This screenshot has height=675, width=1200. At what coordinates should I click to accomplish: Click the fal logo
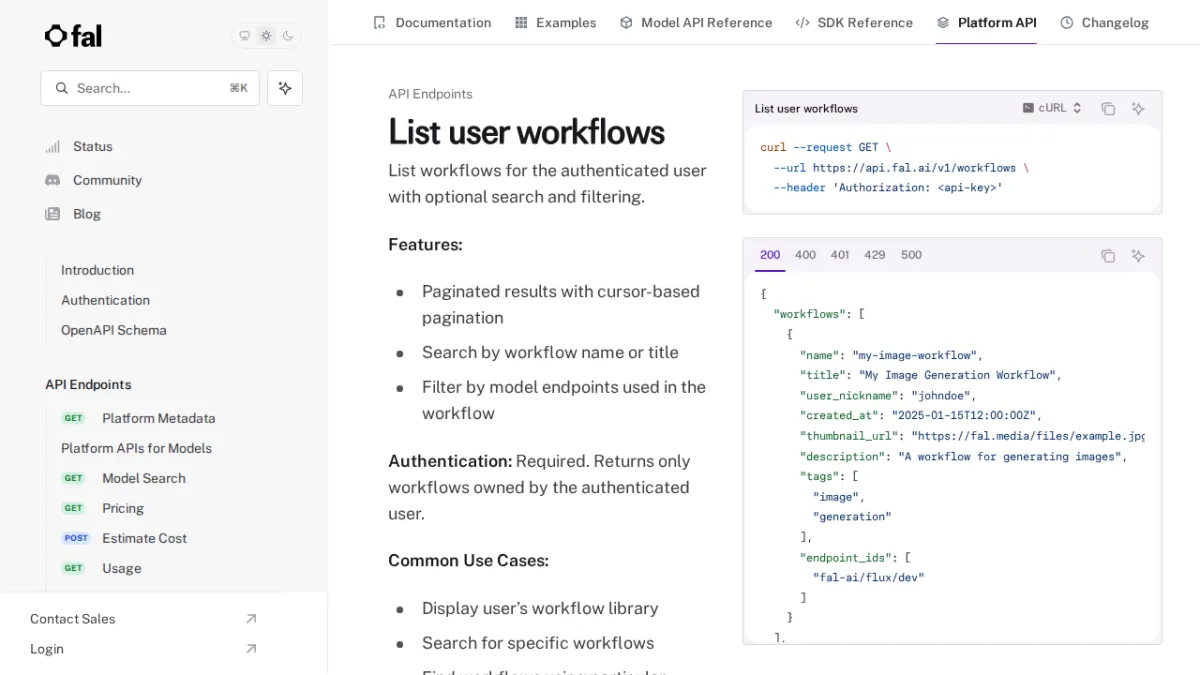tap(73, 36)
